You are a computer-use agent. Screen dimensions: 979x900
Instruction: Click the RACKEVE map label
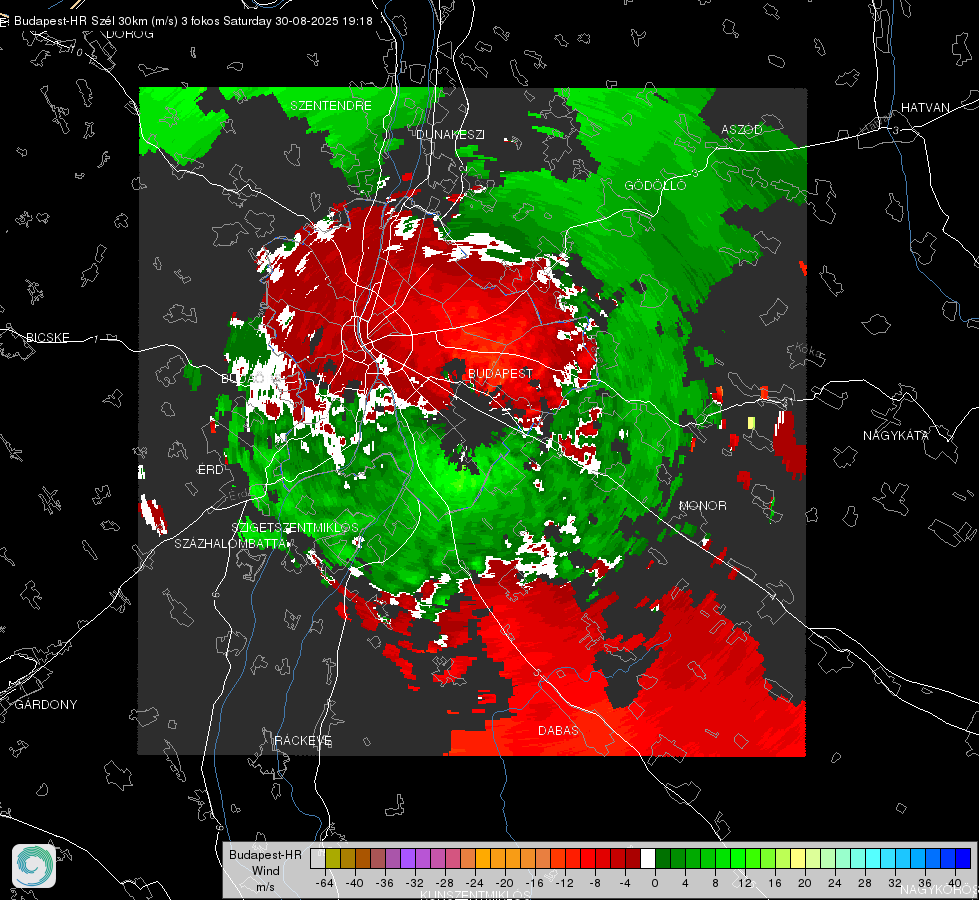303,740
